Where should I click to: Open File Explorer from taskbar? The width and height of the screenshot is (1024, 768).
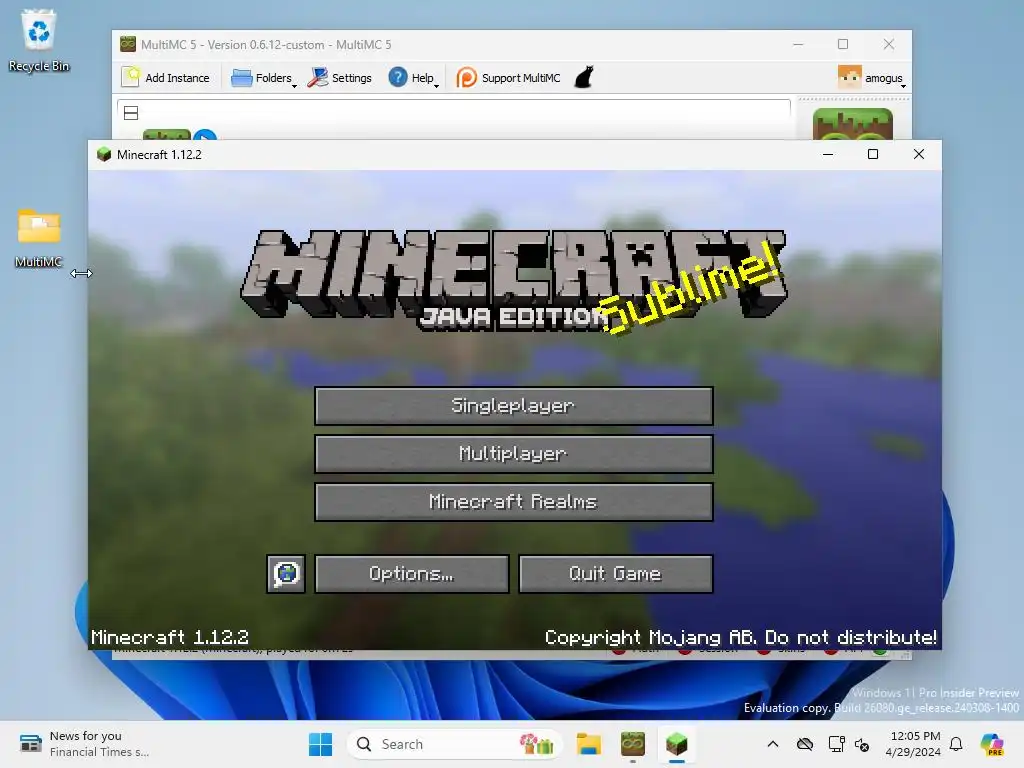pos(588,744)
